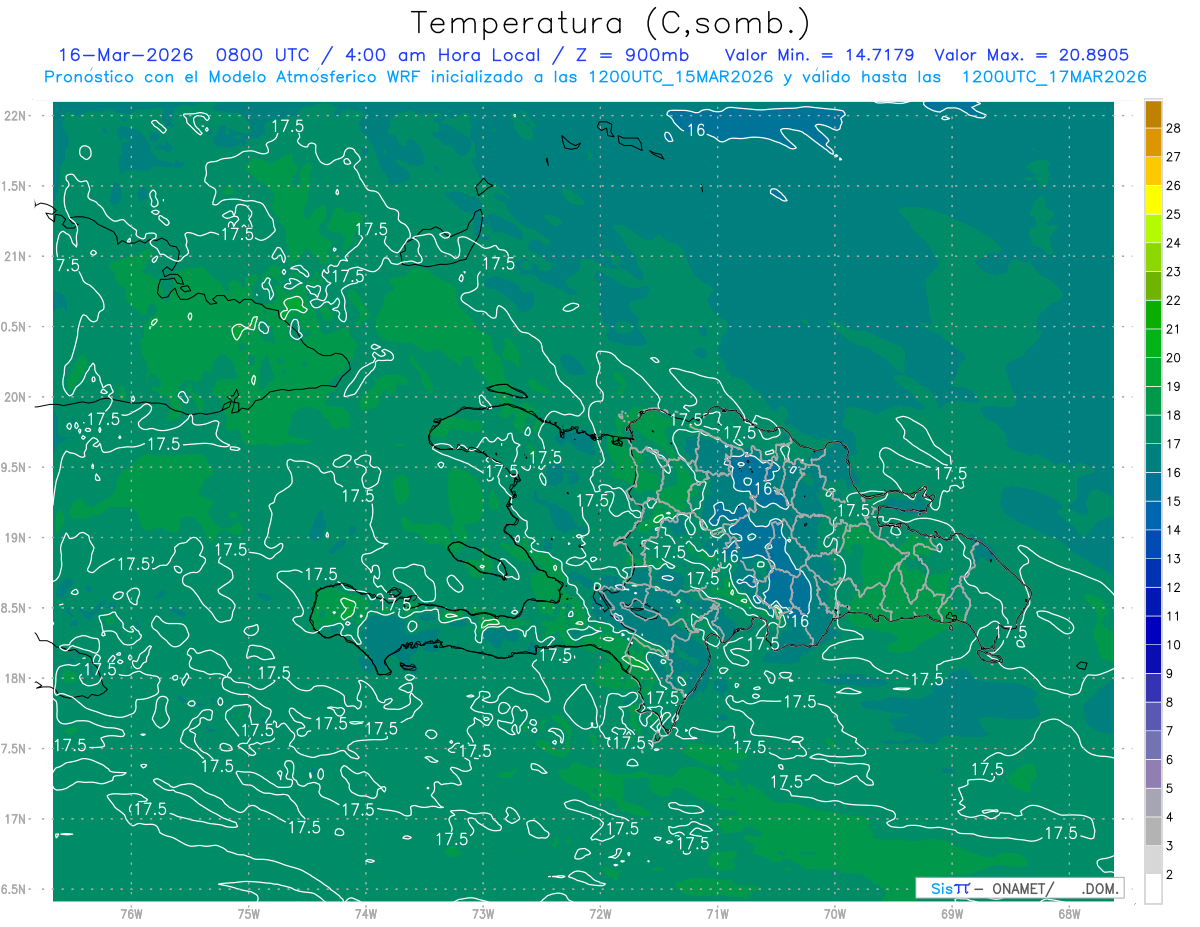Pick the orange color-bar segment between 27 and 28

pyautogui.click(x=1153, y=142)
